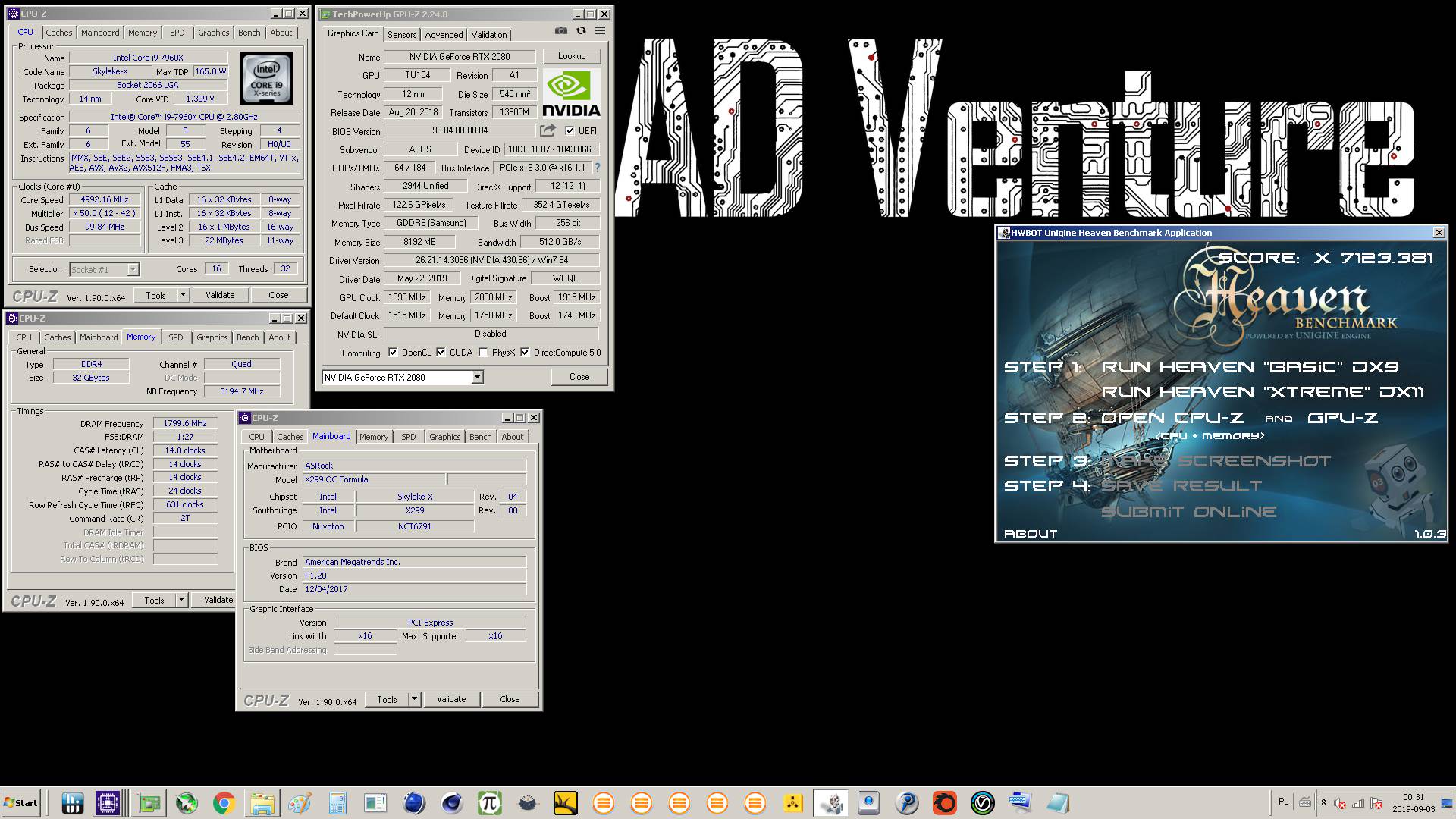Click the muted volume tray icon
Image resolution: width=1456 pixels, height=819 pixels.
pyautogui.click(x=1340, y=803)
